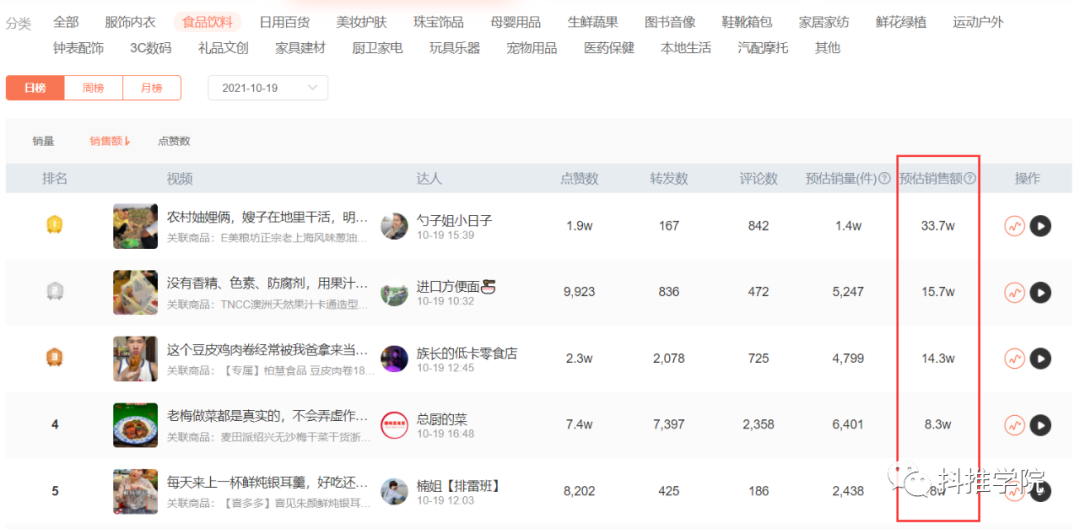Open 楠姐【排雷班】 avatar
1080x529 pixels.
[395, 492]
